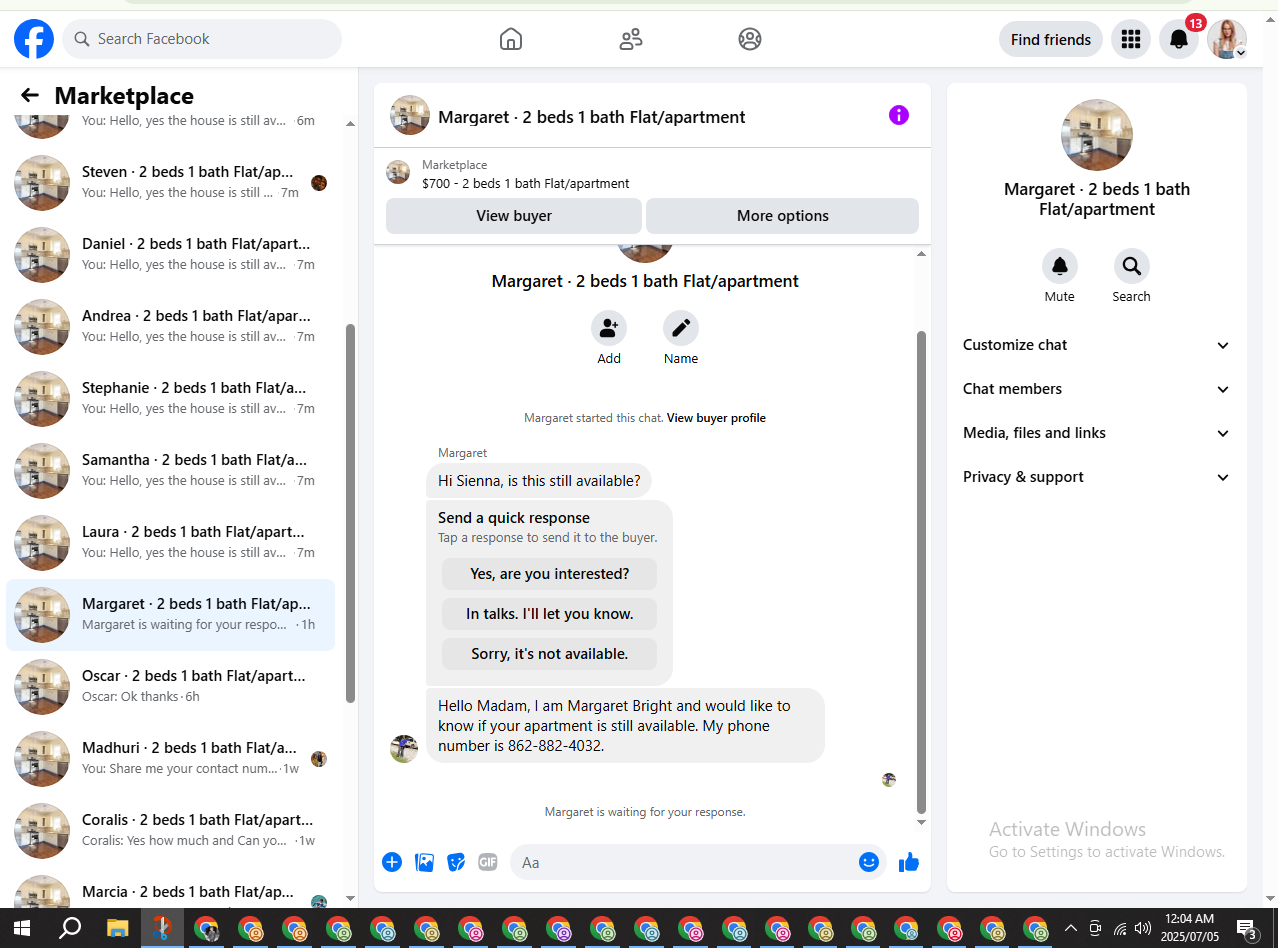Image resolution: width=1278 pixels, height=948 pixels.
Task: Expand Privacy & support section
Action: click(1097, 477)
